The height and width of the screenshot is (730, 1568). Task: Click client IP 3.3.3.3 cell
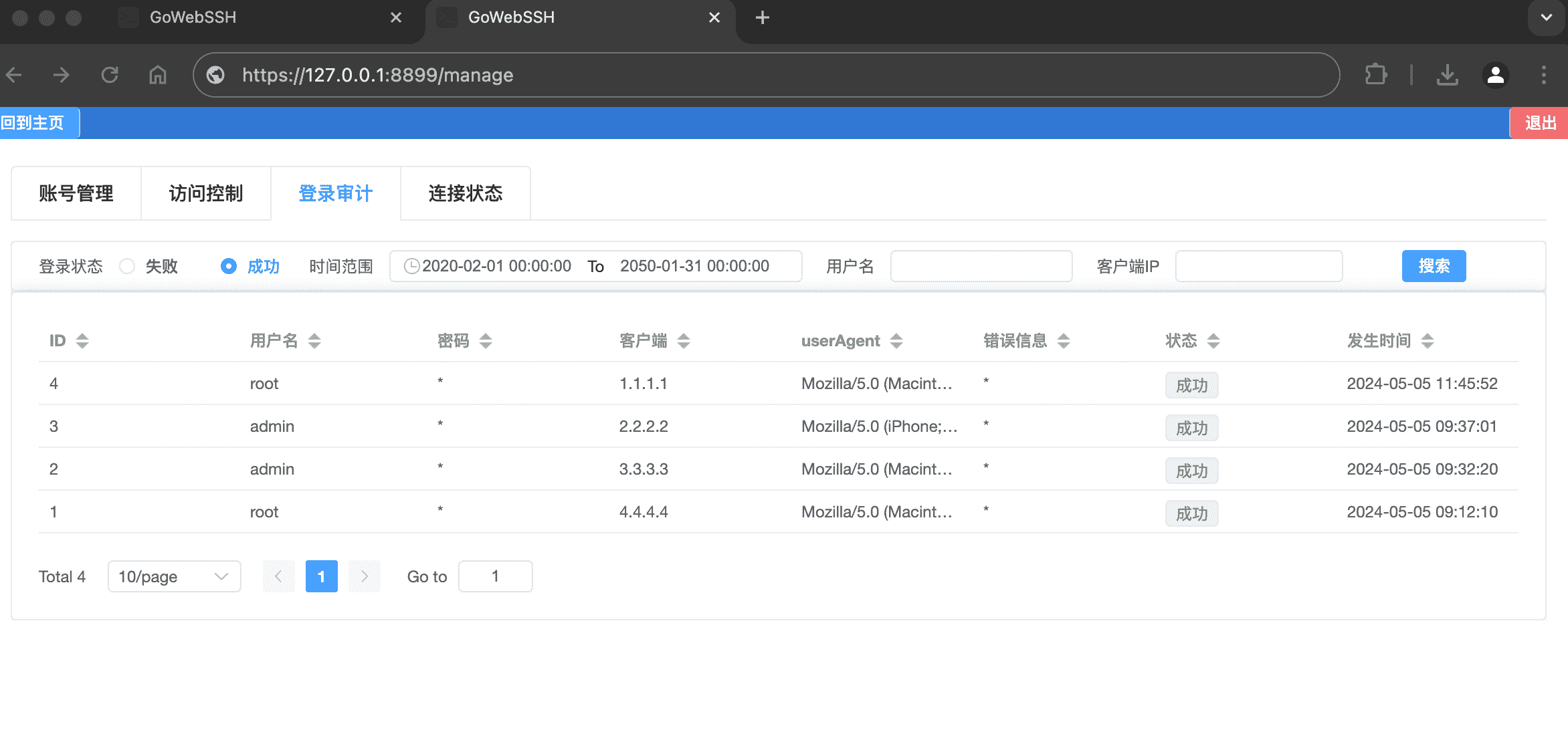pyautogui.click(x=644, y=469)
